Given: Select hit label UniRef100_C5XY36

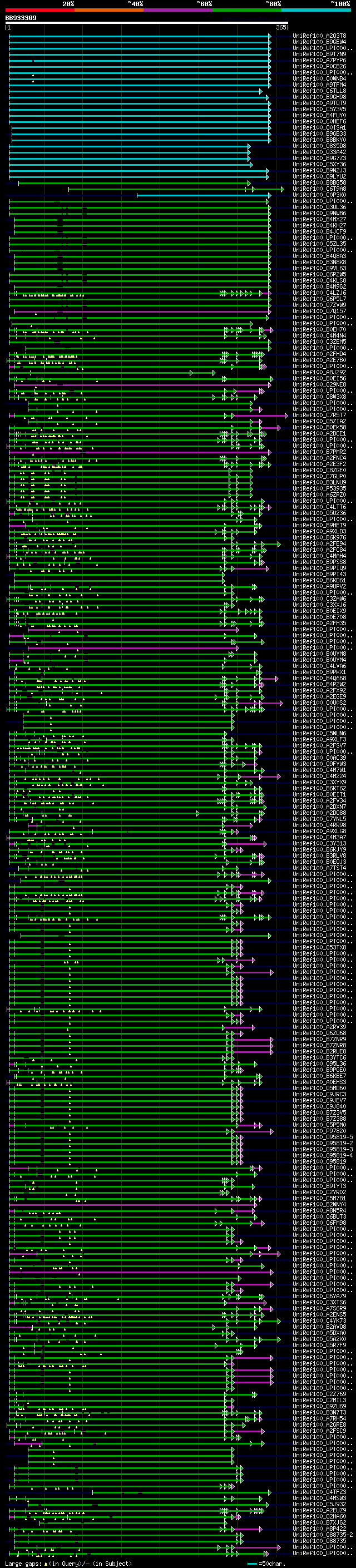Looking at the screenshot, I should (x=319, y=164).
